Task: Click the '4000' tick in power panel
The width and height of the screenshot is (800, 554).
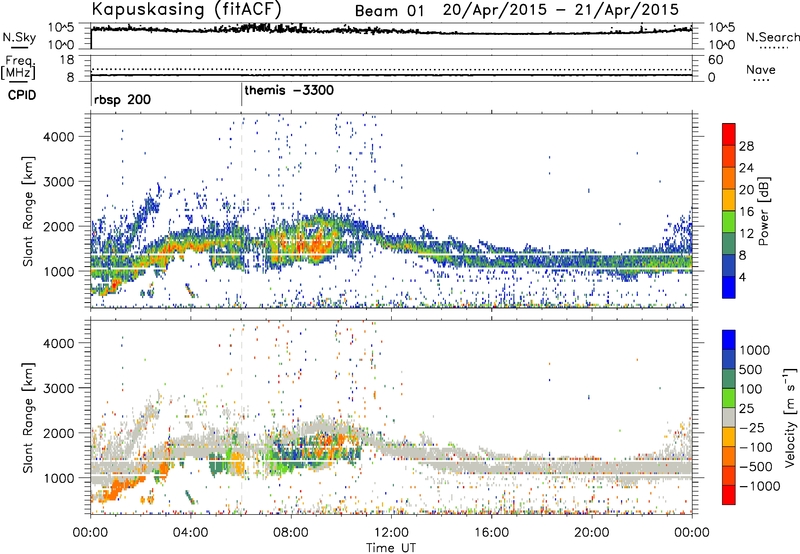Action: pos(58,137)
